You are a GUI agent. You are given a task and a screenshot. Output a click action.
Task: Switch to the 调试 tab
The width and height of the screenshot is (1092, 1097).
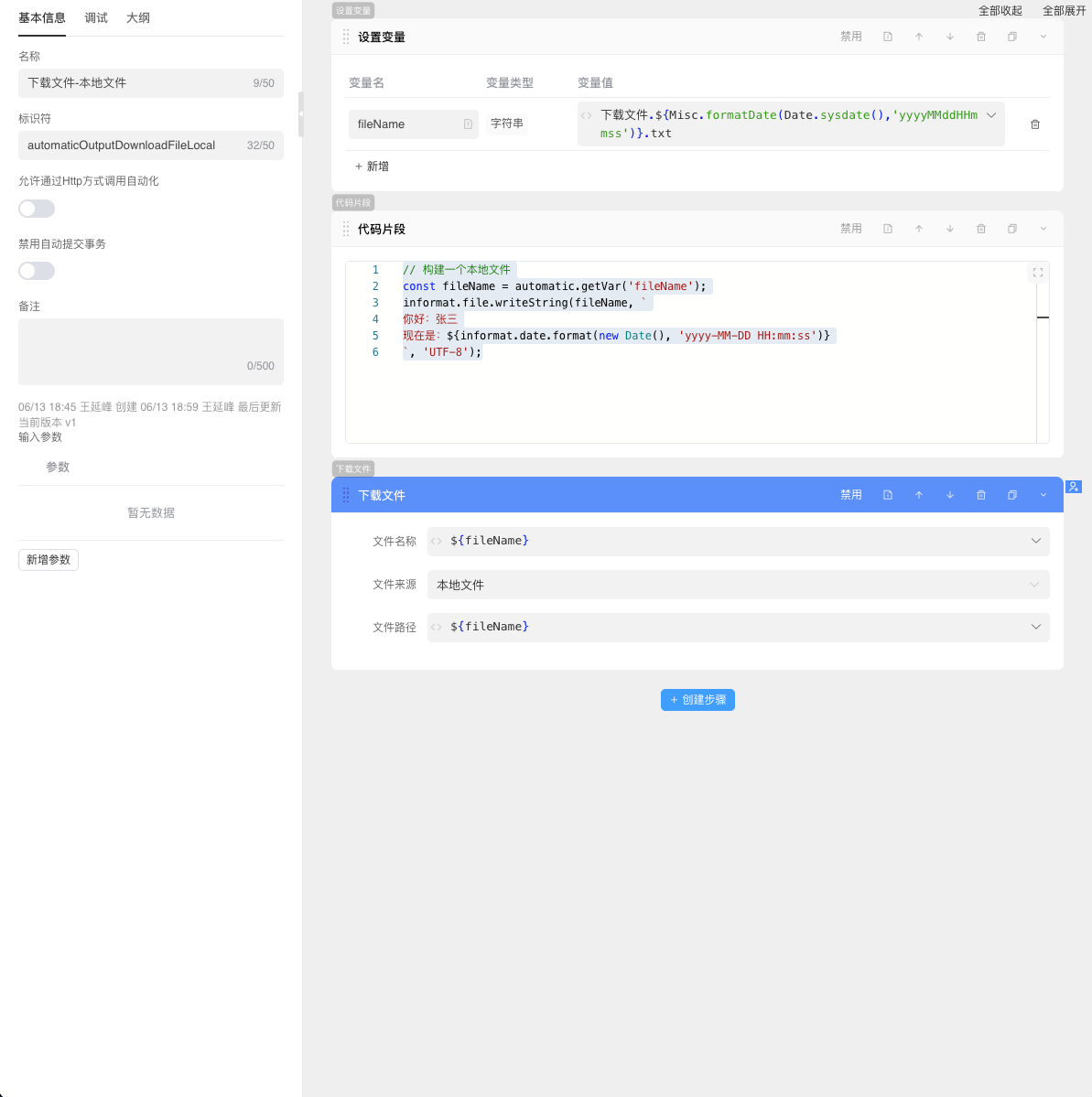point(96,18)
